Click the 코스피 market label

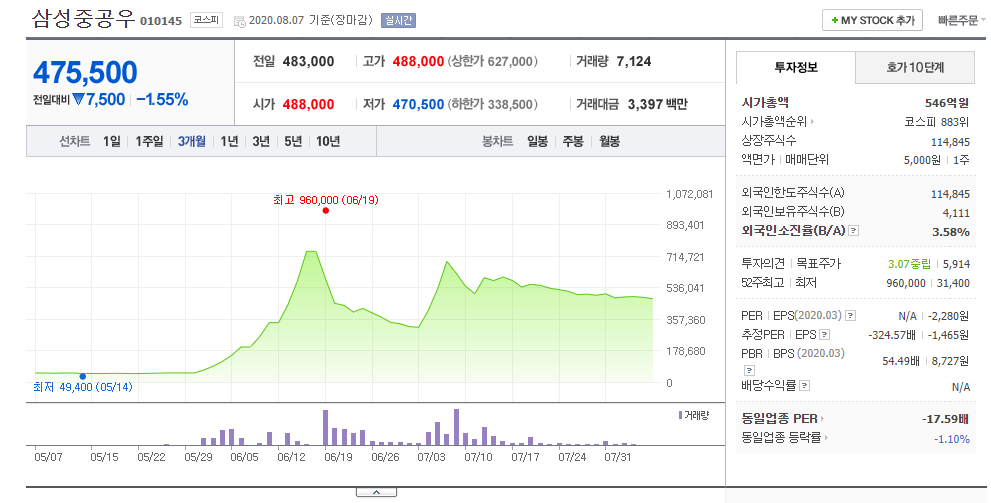[x=206, y=20]
